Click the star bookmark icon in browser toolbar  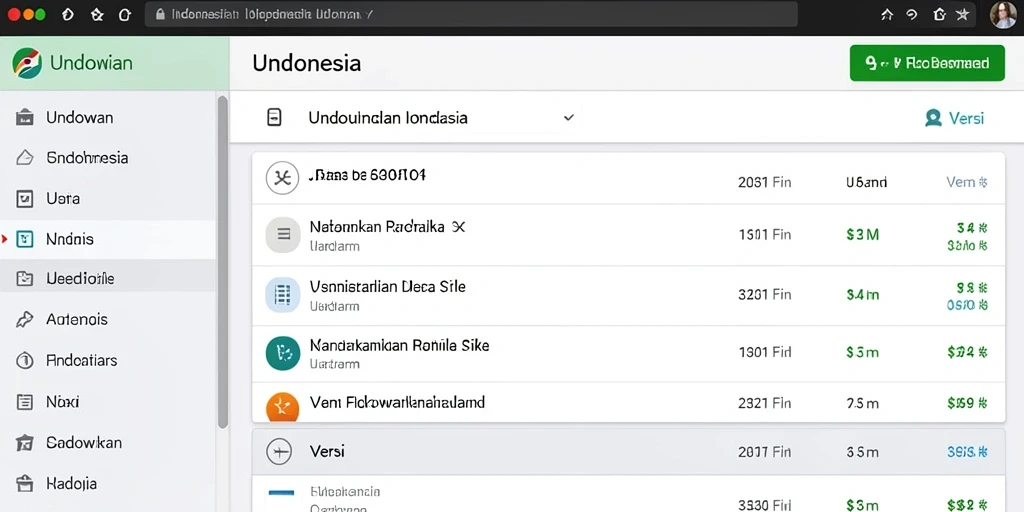(x=962, y=14)
